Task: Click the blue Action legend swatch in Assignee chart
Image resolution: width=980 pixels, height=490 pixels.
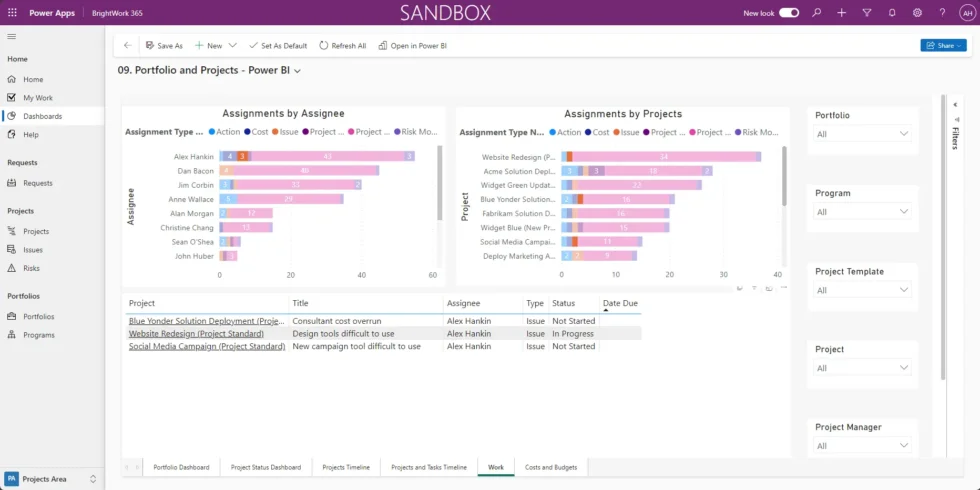Action: point(211,132)
